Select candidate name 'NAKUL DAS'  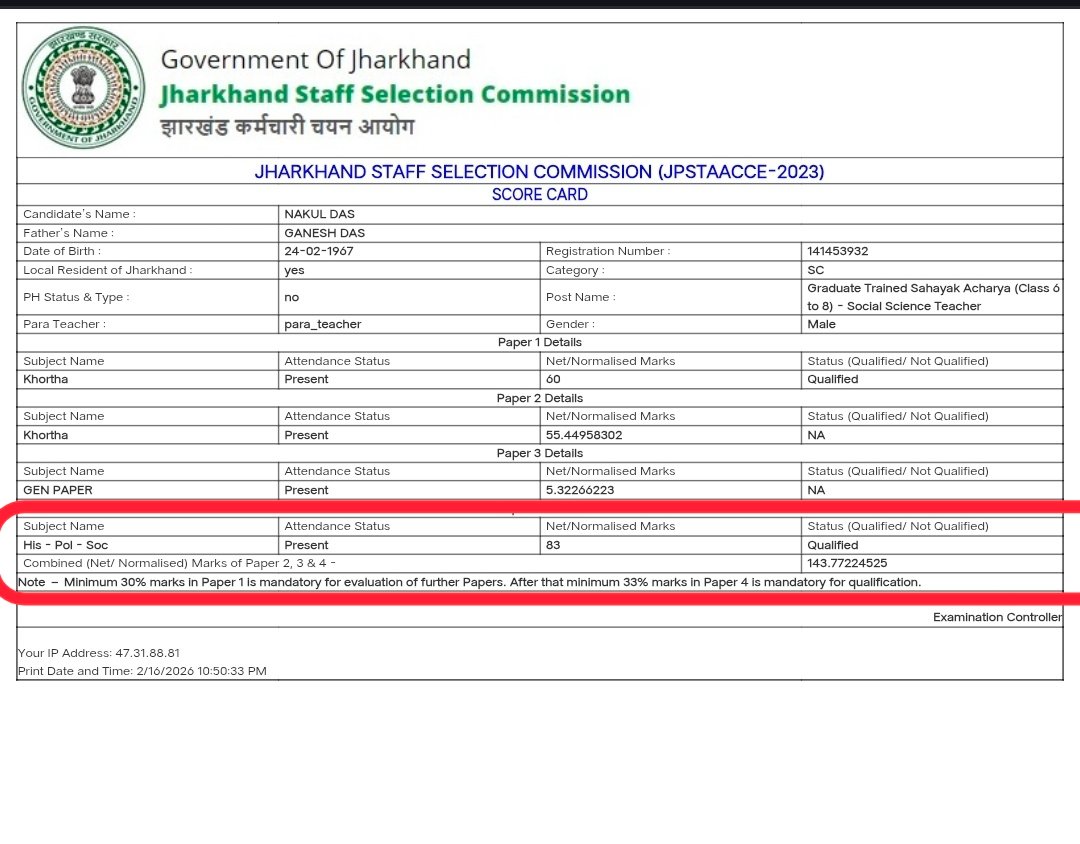tap(320, 214)
